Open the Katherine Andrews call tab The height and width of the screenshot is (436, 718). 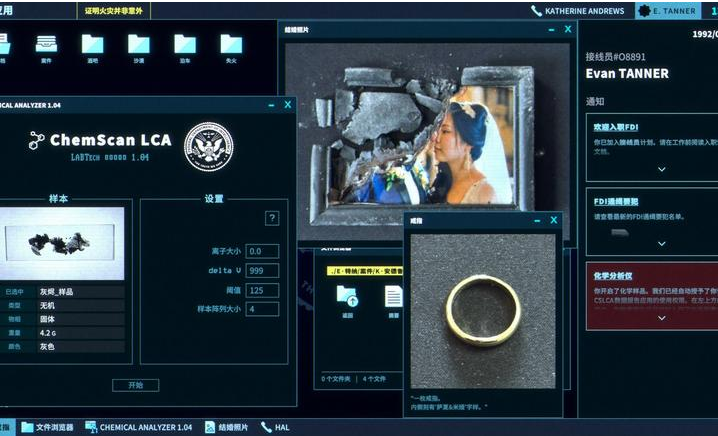click(x=578, y=11)
